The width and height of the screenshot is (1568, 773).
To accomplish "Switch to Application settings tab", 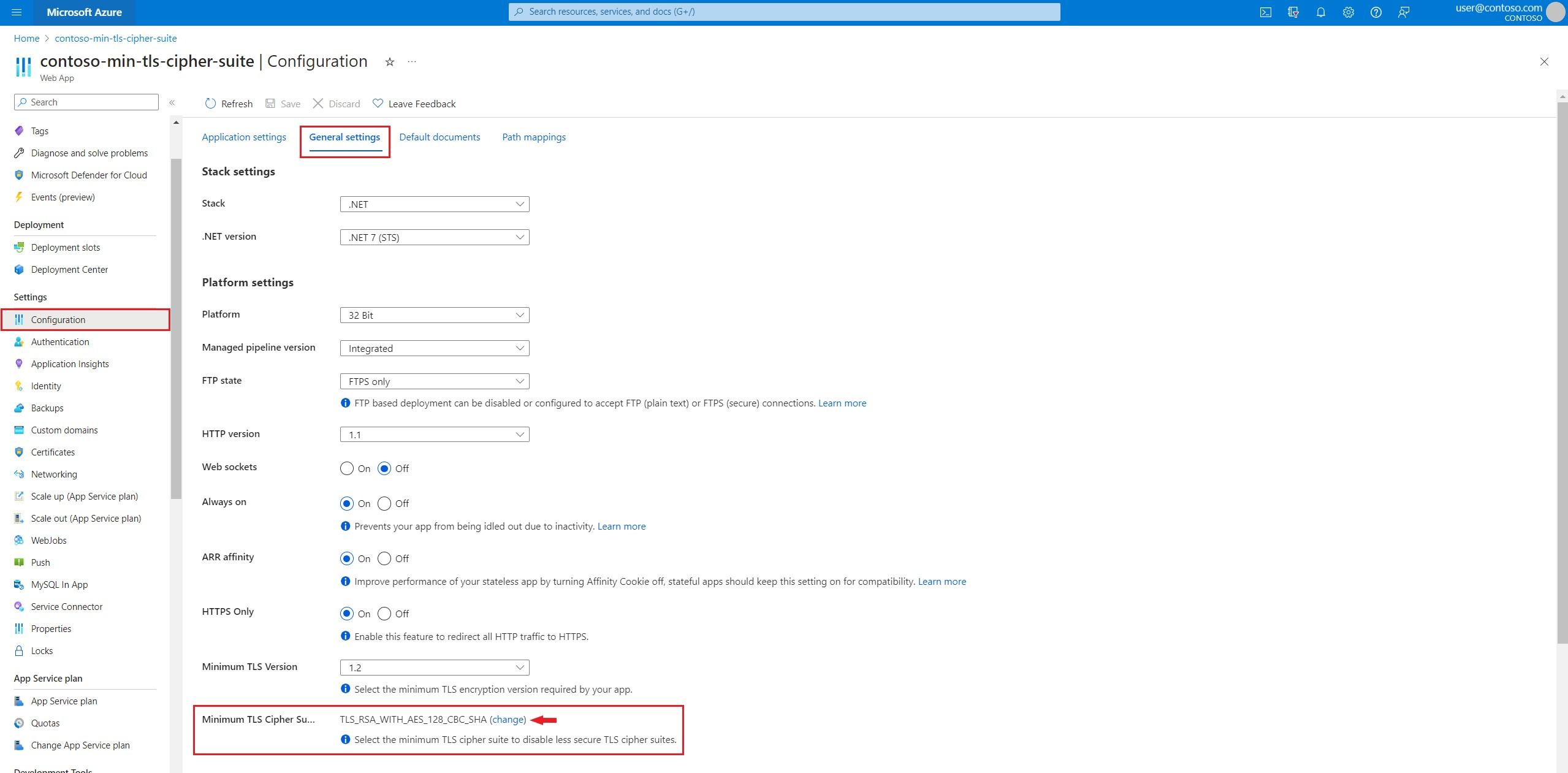I will 244,137.
